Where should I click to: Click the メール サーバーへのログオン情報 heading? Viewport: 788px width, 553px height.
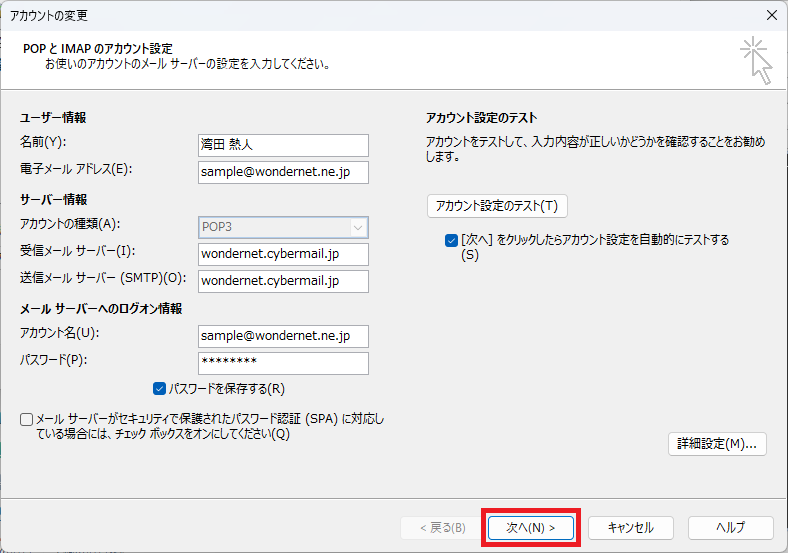101,309
